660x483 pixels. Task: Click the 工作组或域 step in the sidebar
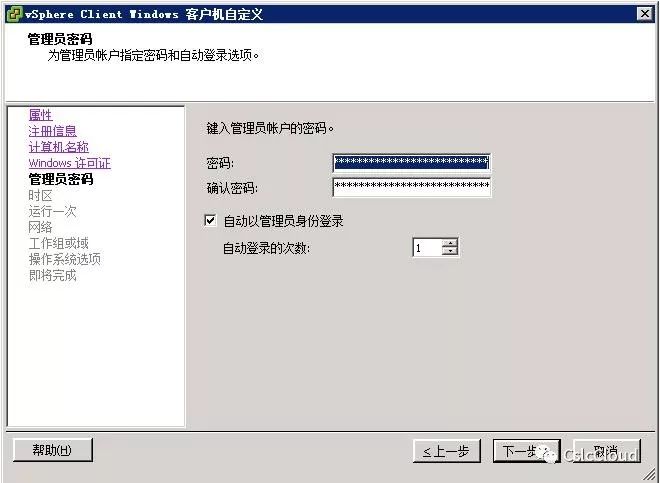pos(59,243)
